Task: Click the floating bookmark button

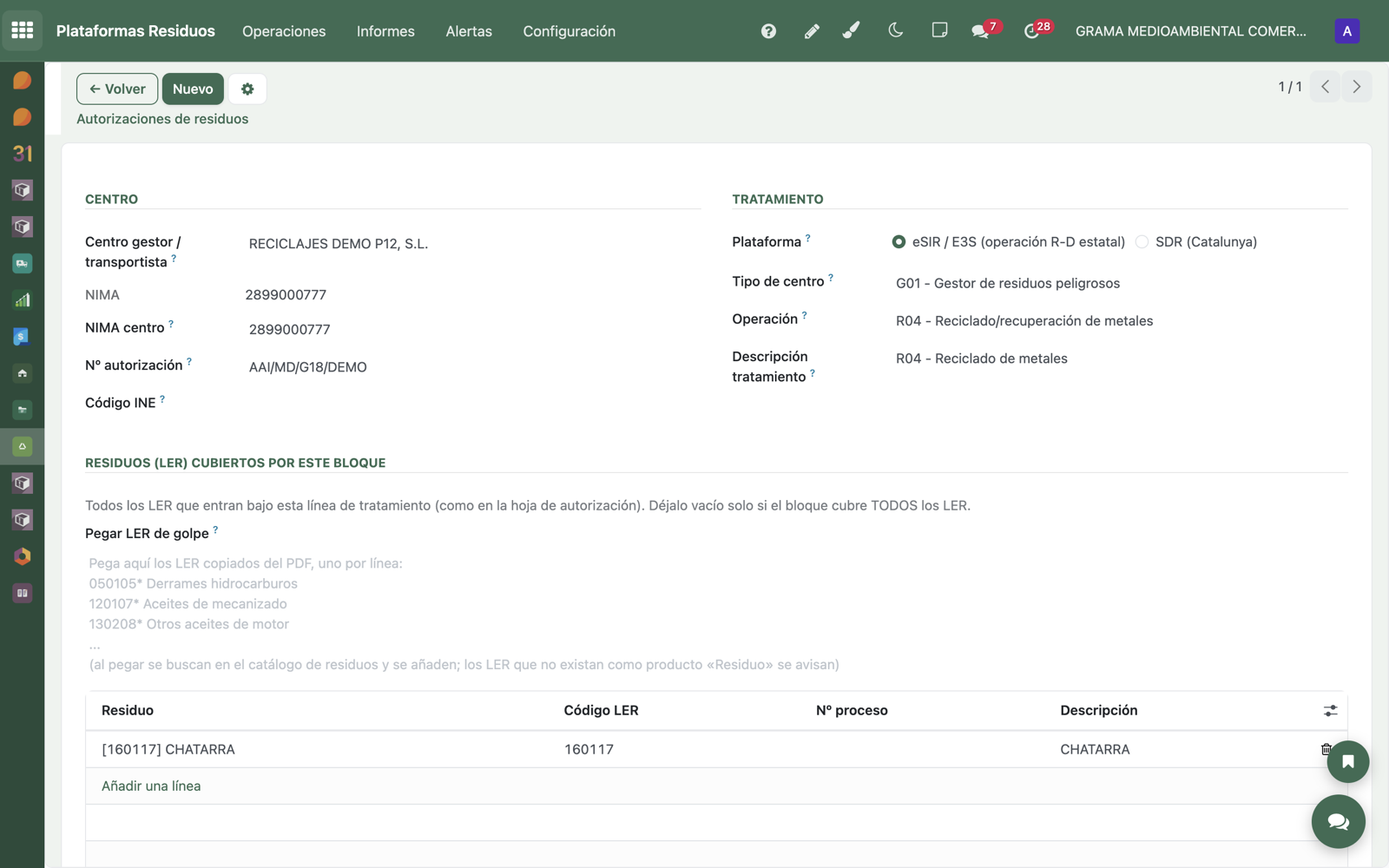Action: pos(1347,762)
